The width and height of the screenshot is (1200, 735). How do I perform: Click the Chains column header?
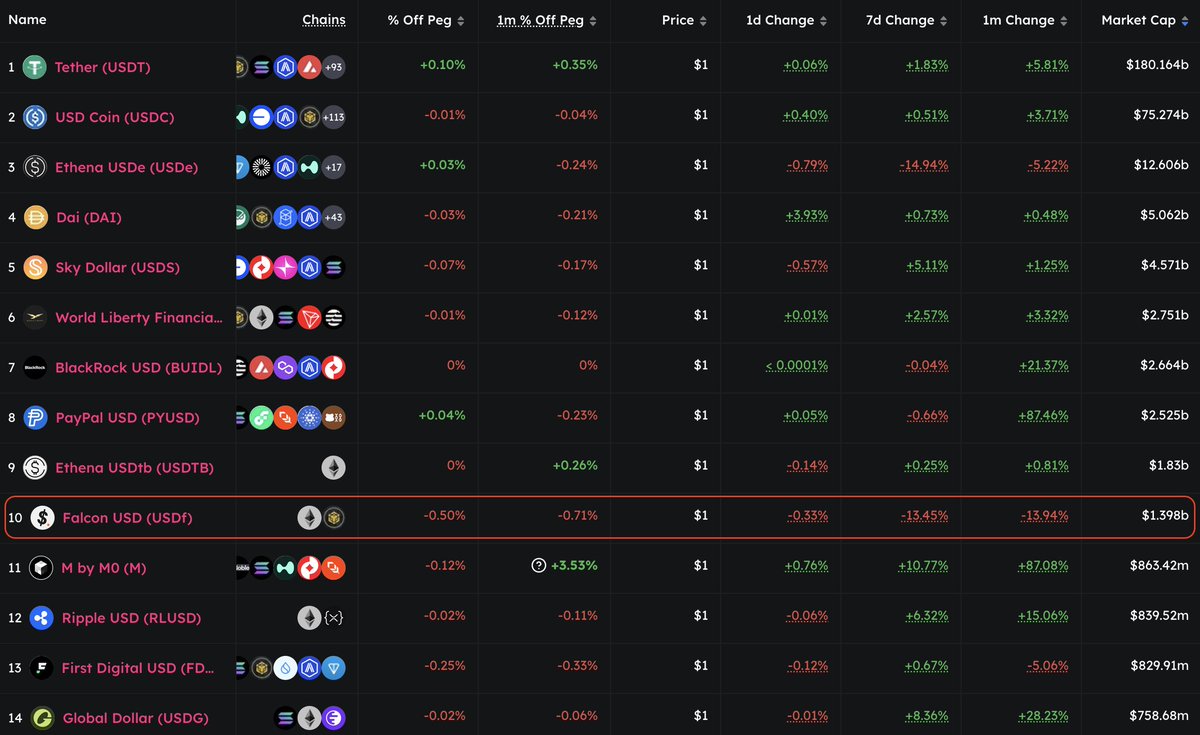tap(323, 20)
